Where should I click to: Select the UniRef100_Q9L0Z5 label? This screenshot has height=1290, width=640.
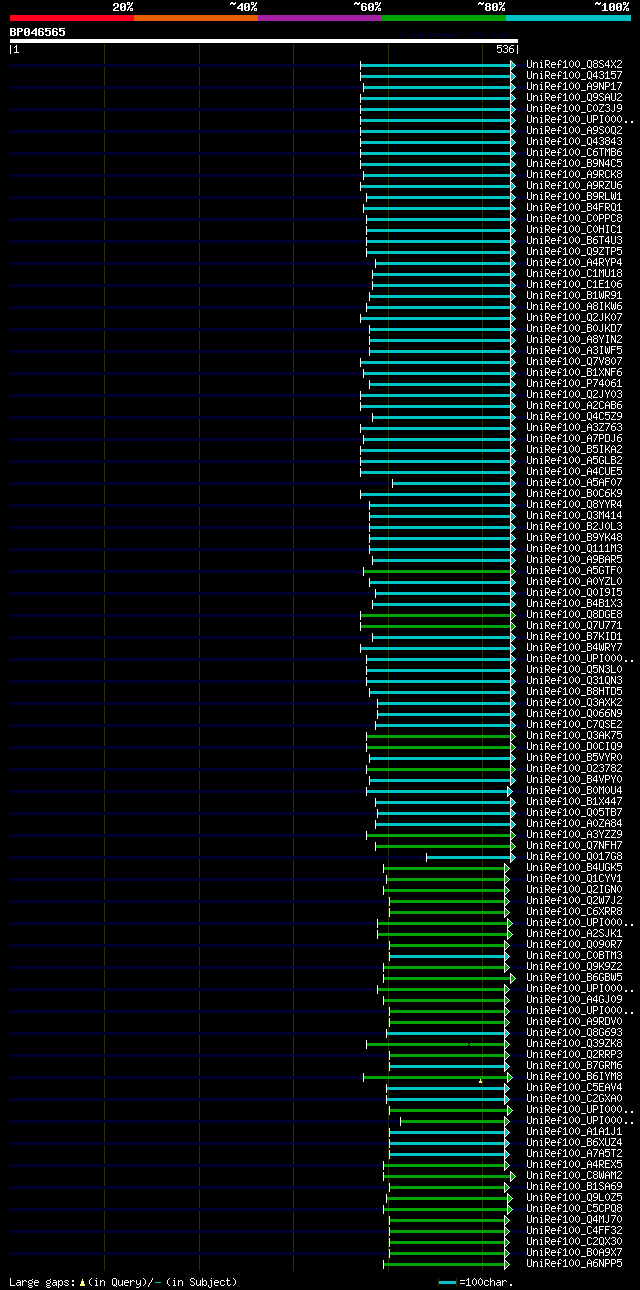574,1197
